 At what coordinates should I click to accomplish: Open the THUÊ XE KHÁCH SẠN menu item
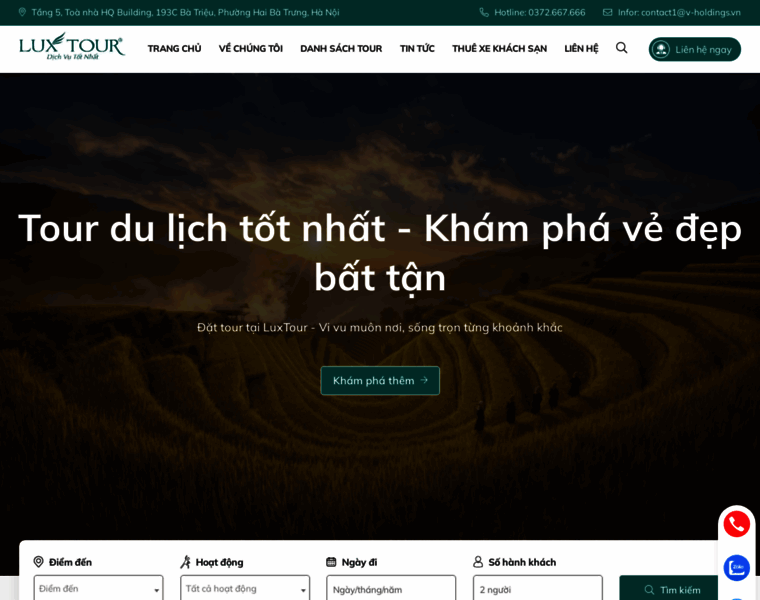(x=499, y=48)
